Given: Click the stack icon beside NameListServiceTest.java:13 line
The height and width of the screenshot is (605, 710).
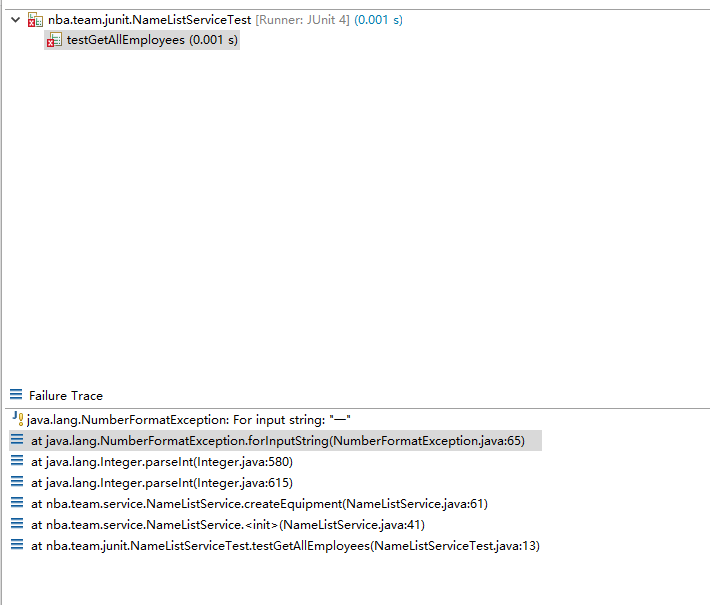Looking at the screenshot, I should (17, 544).
